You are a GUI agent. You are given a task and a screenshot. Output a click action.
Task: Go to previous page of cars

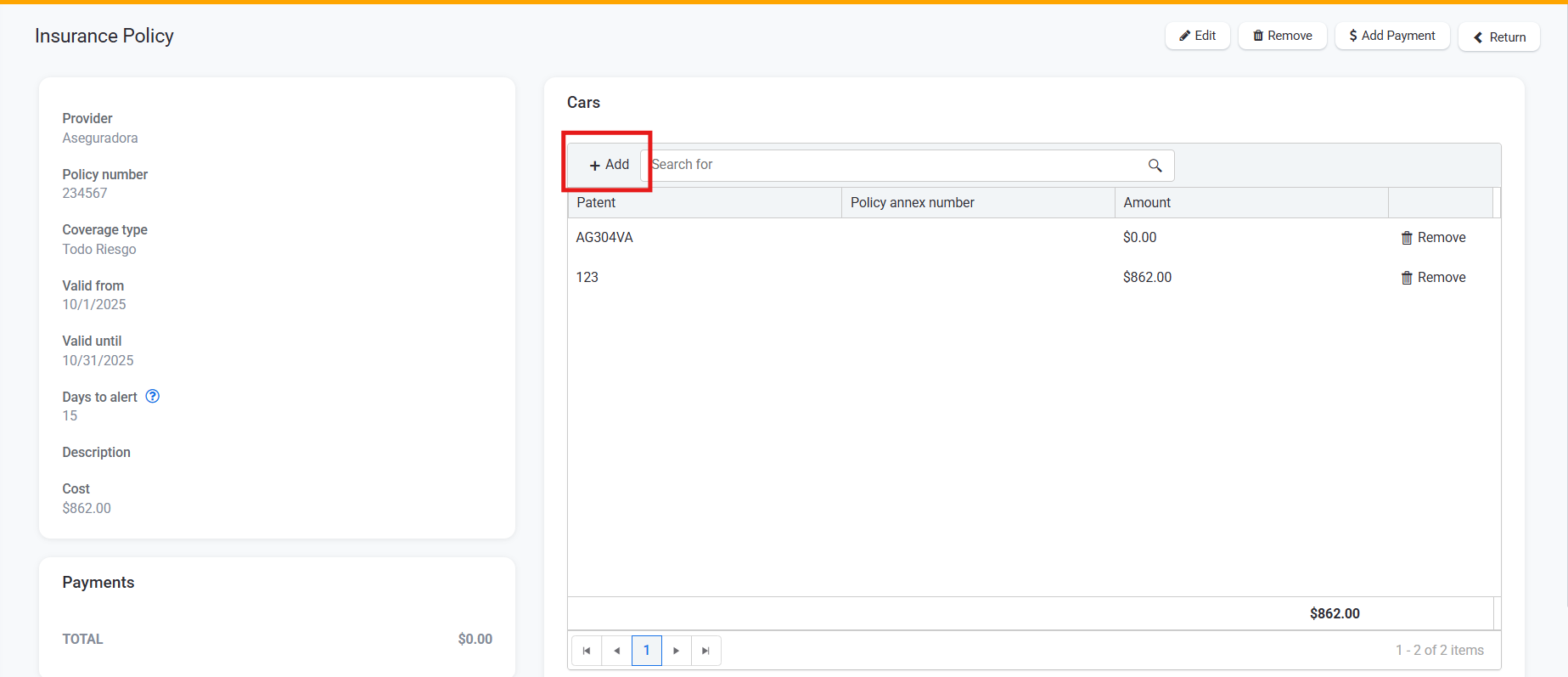point(616,651)
